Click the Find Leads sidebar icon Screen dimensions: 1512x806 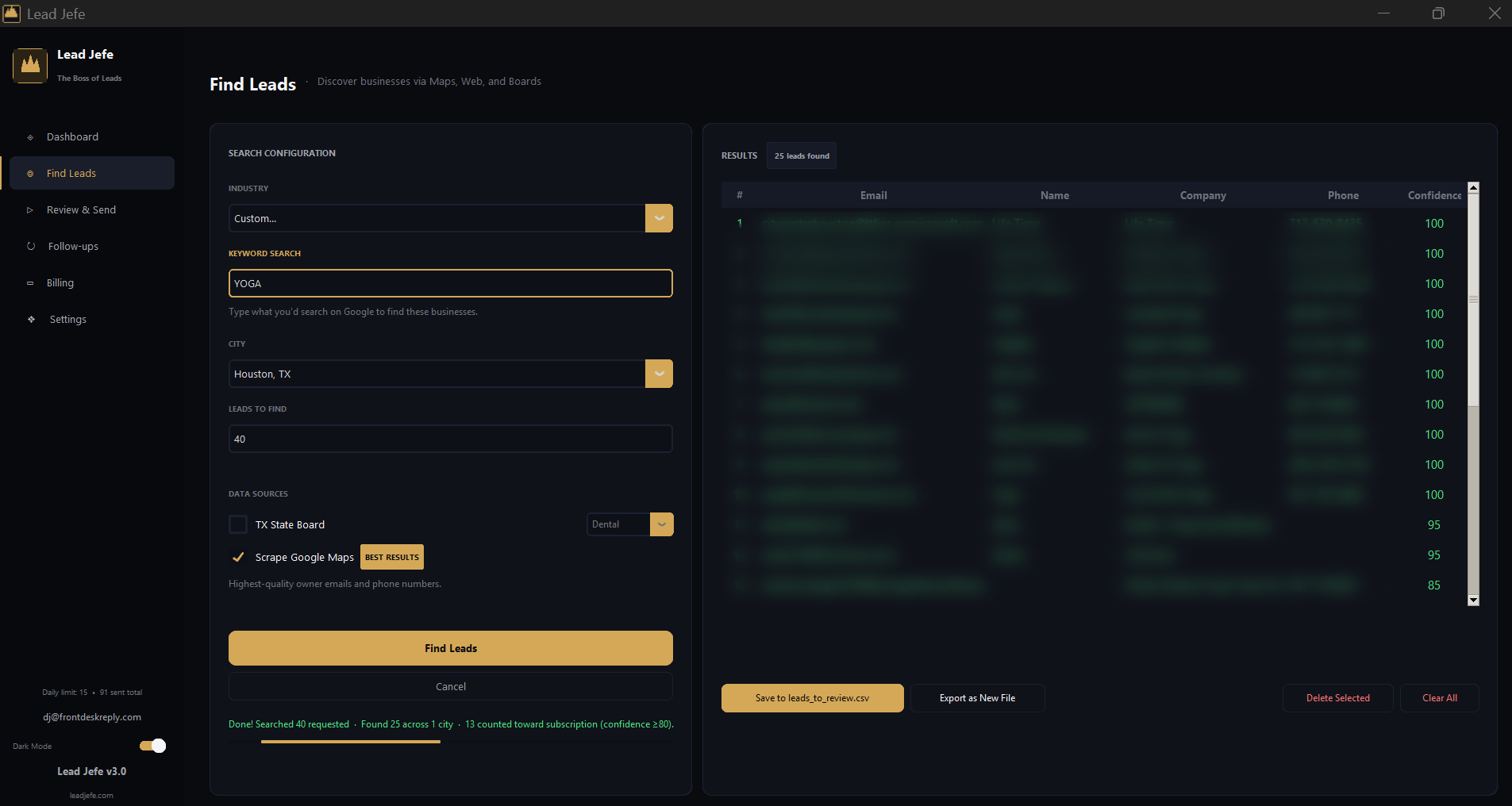(30, 174)
